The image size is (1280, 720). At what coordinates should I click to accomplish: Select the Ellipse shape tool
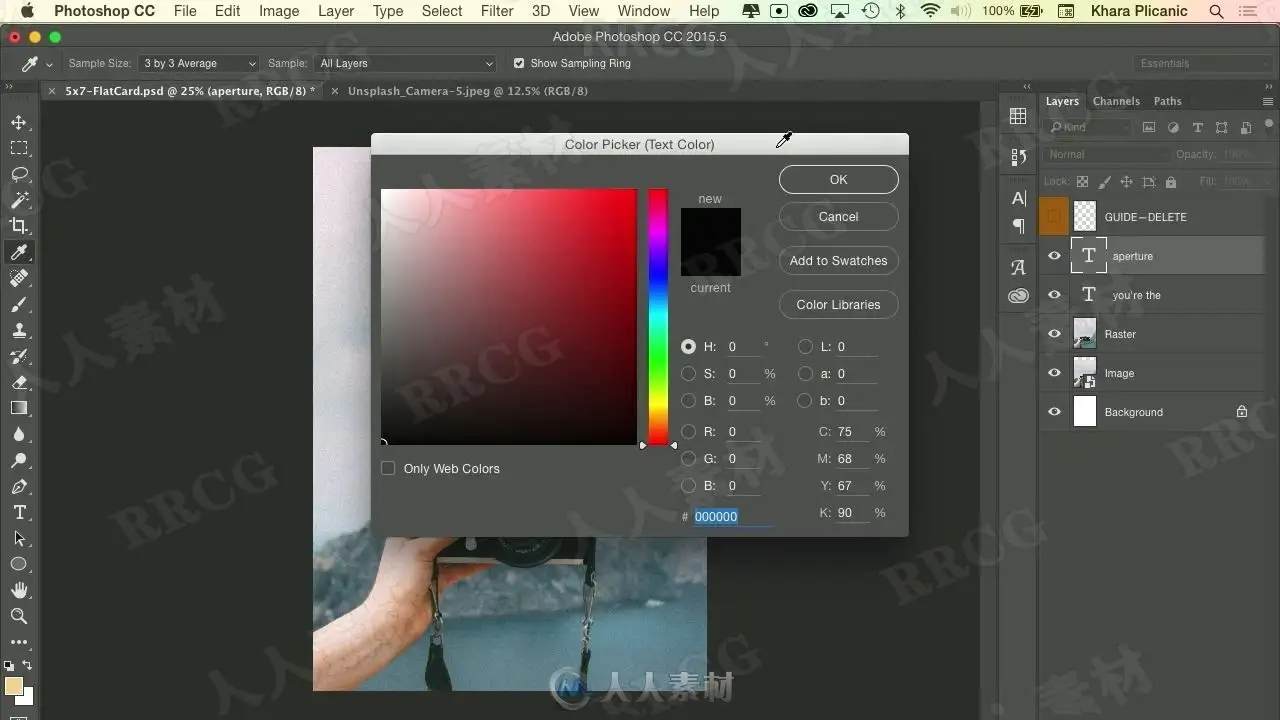[19, 564]
